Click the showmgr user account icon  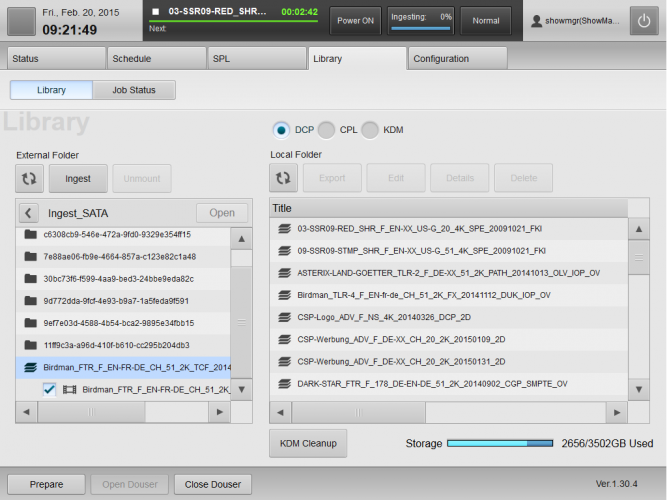point(537,21)
